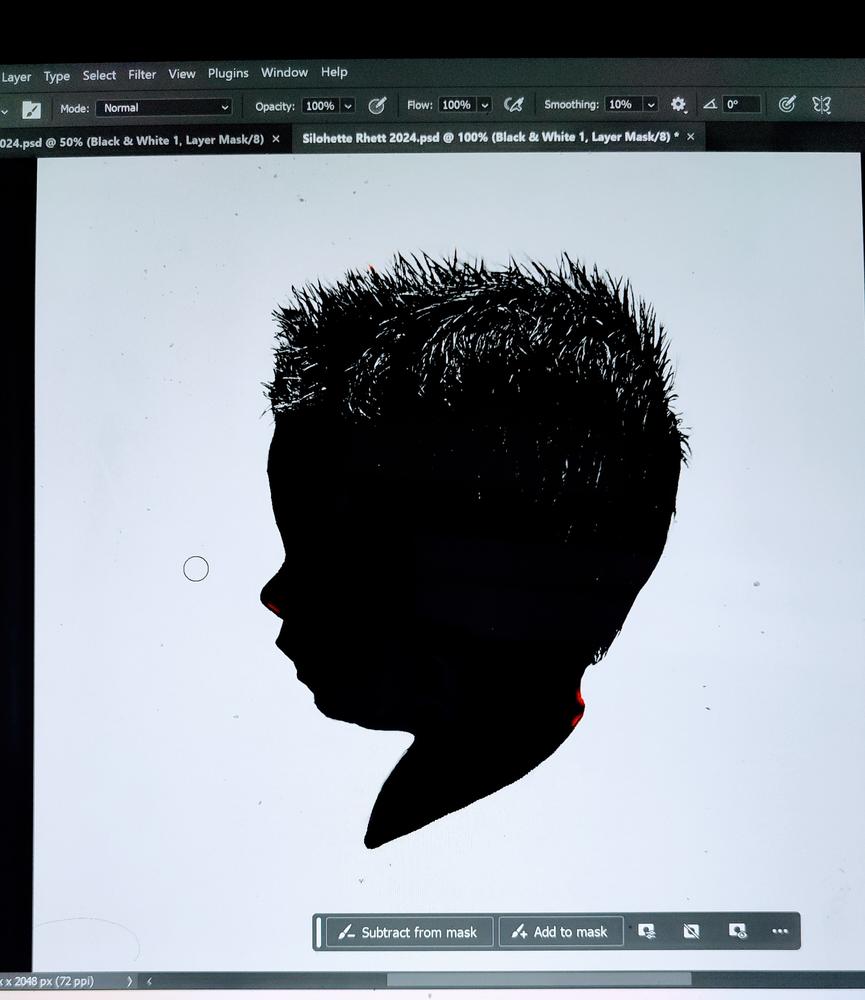The width and height of the screenshot is (865, 1000).
Task: Click Subtract from mask button
Action: pos(408,932)
